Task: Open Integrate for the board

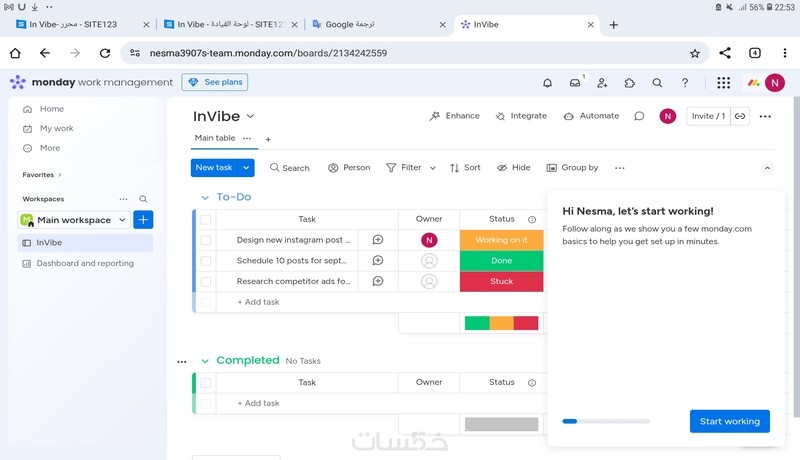Action: pos(521,116)
